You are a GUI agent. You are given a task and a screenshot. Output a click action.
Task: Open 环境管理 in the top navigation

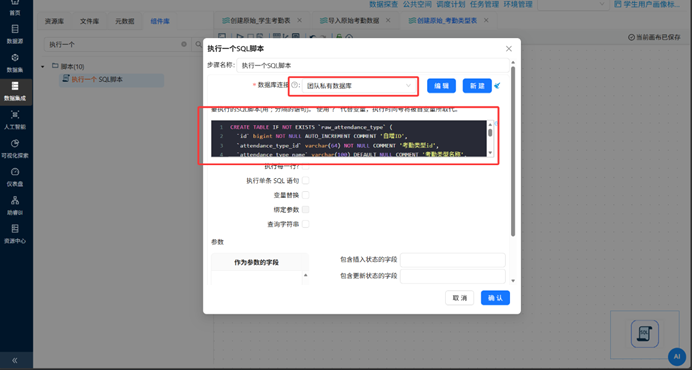coord(518,4)
